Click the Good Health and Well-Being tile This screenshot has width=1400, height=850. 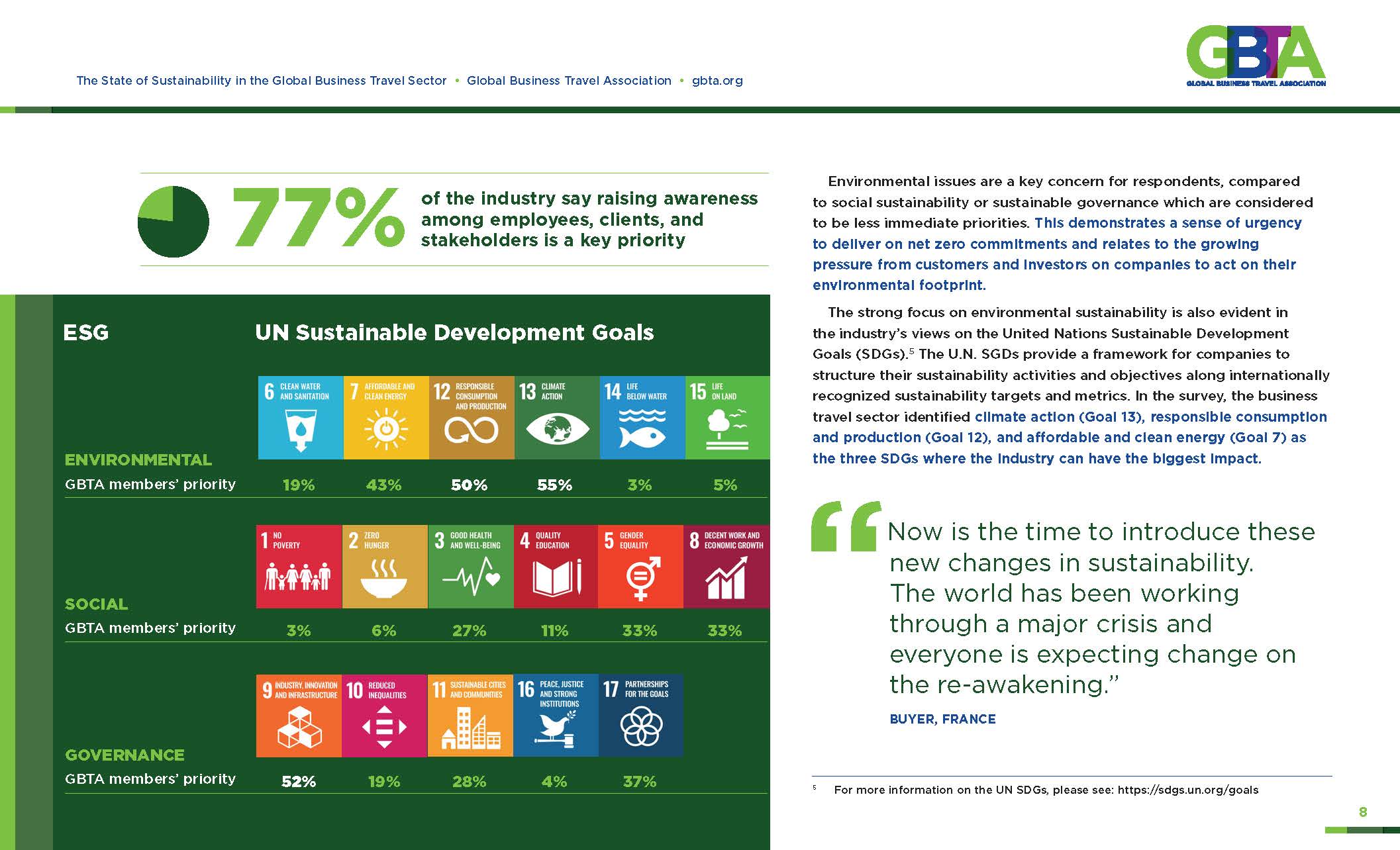(x=470, y=567)
